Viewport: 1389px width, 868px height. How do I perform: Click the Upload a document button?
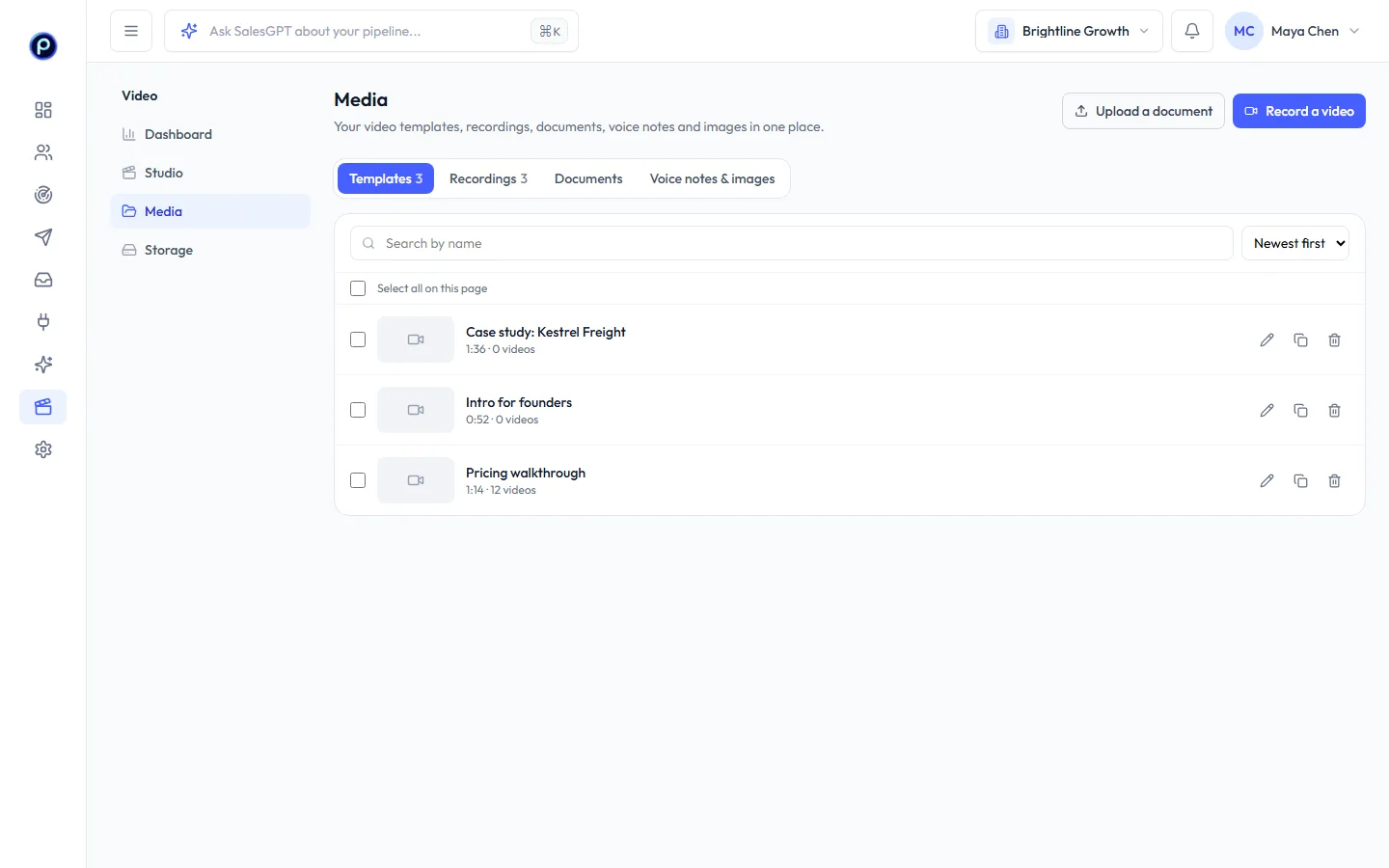(x=1143, y=111)
